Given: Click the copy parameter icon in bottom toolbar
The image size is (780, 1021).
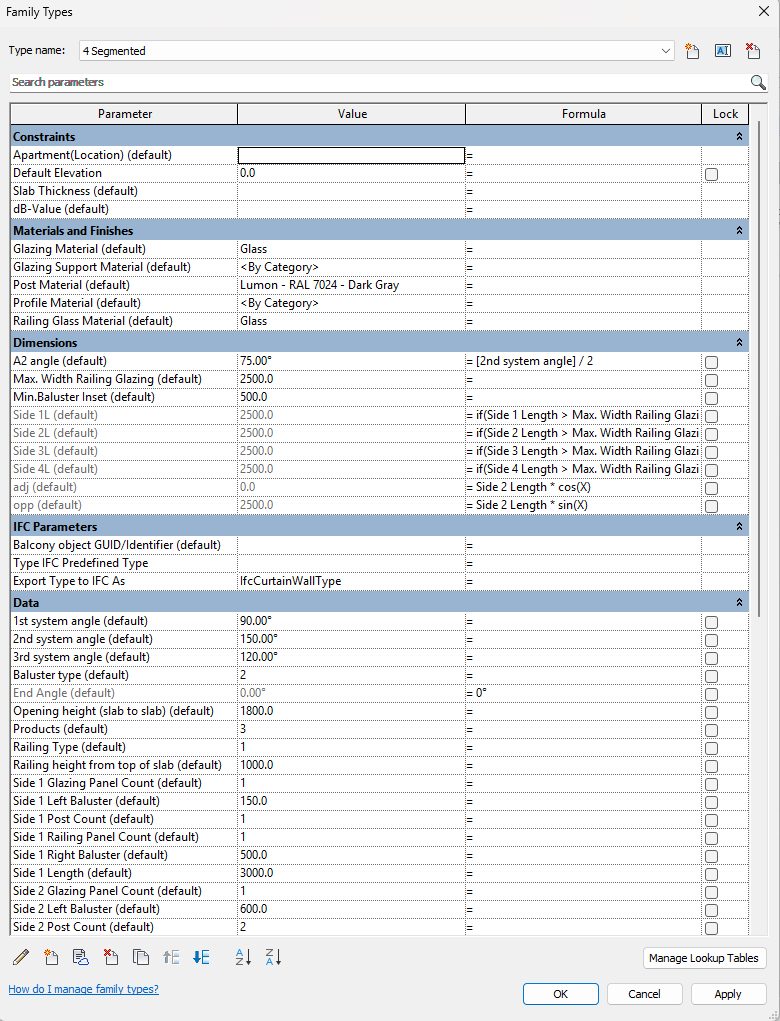Looking at the screenshot, I should pos(141,957).
